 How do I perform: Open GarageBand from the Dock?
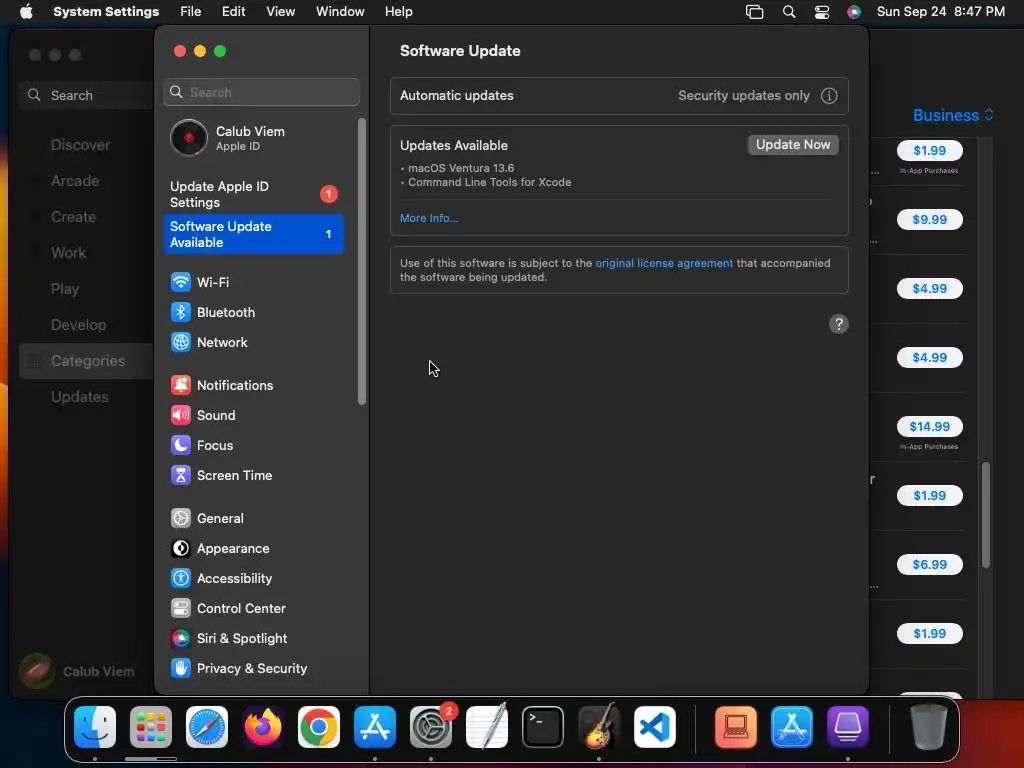tap(599, 727)
